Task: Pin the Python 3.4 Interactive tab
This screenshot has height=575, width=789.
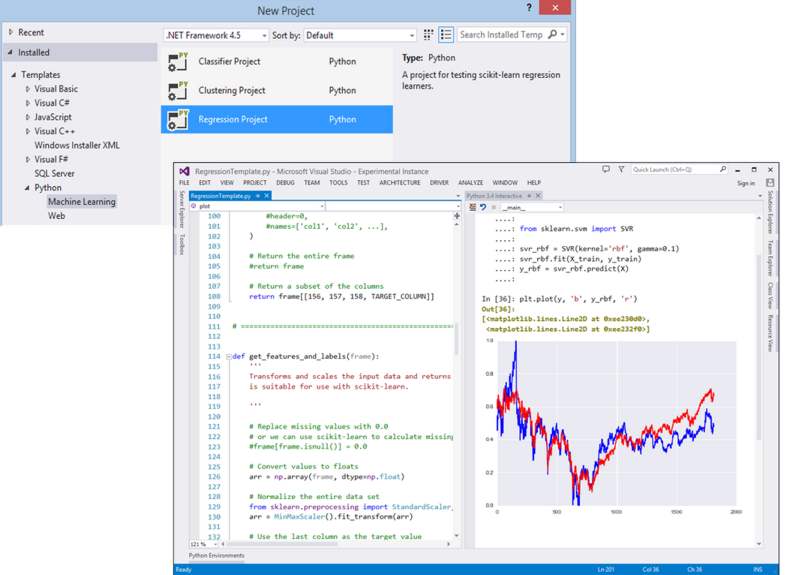Action: [529, 196]
